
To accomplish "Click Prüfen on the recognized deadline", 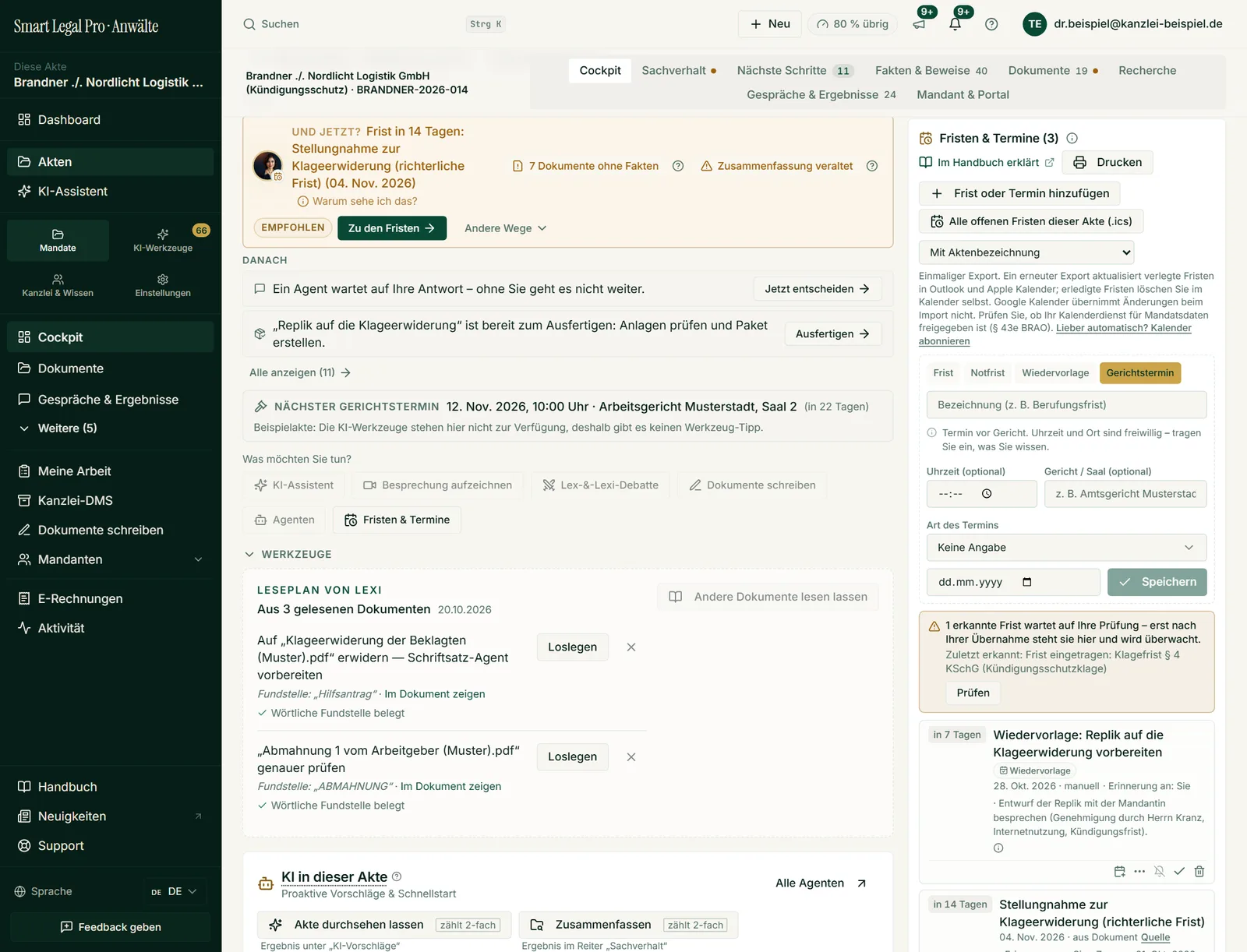I will (973, 693).
